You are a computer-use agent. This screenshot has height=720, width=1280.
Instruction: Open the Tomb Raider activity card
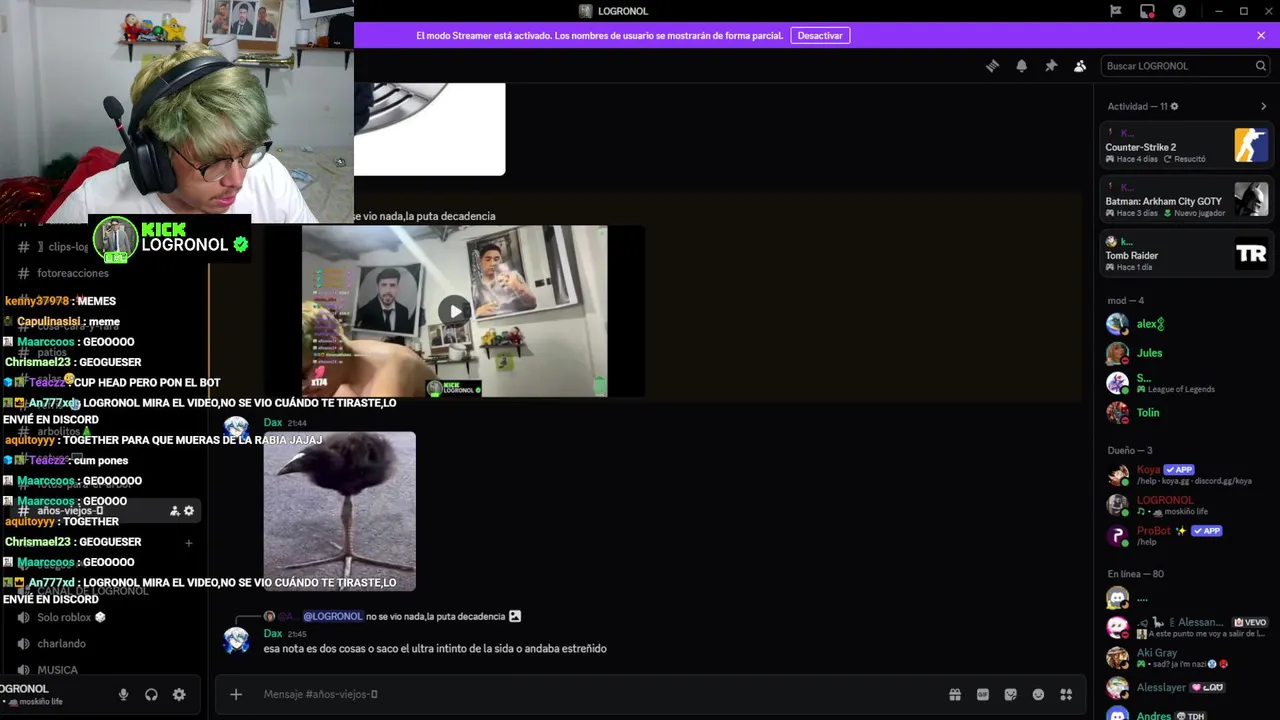click(x=1185, y=254)
